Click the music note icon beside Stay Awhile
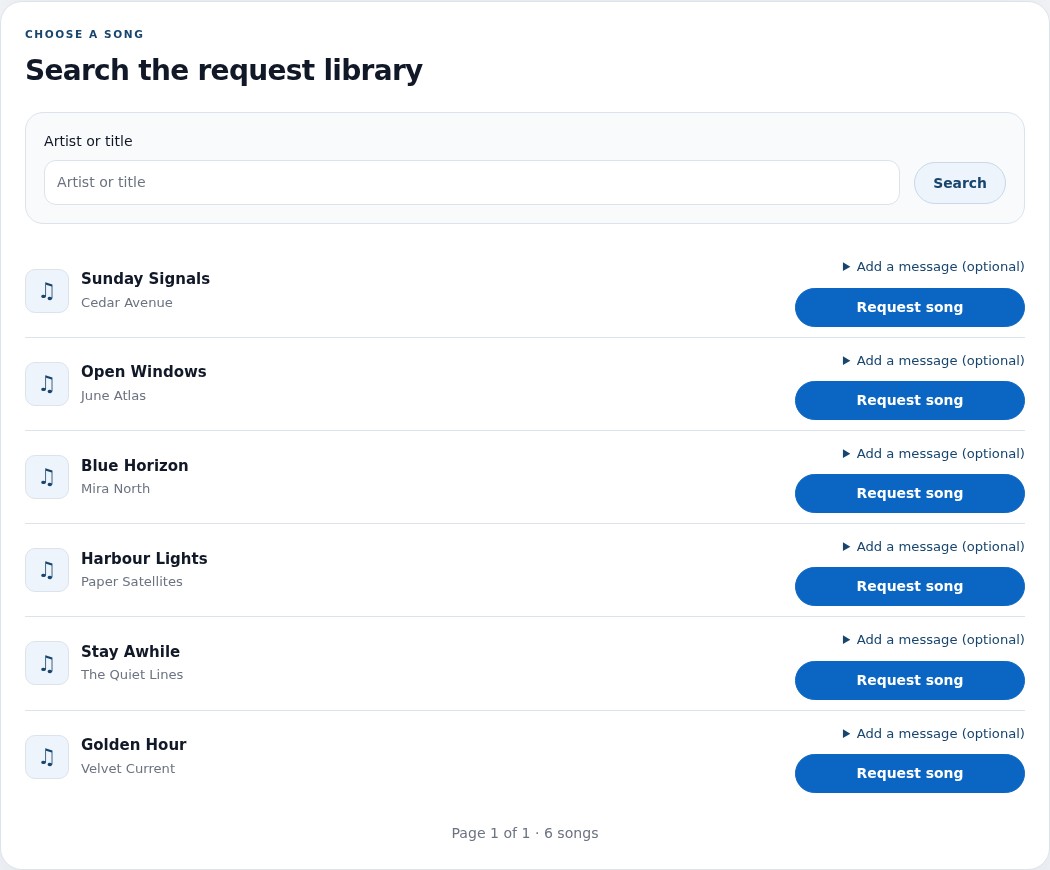The height and width of the screenshot is (870, 1050). [47, 663]
